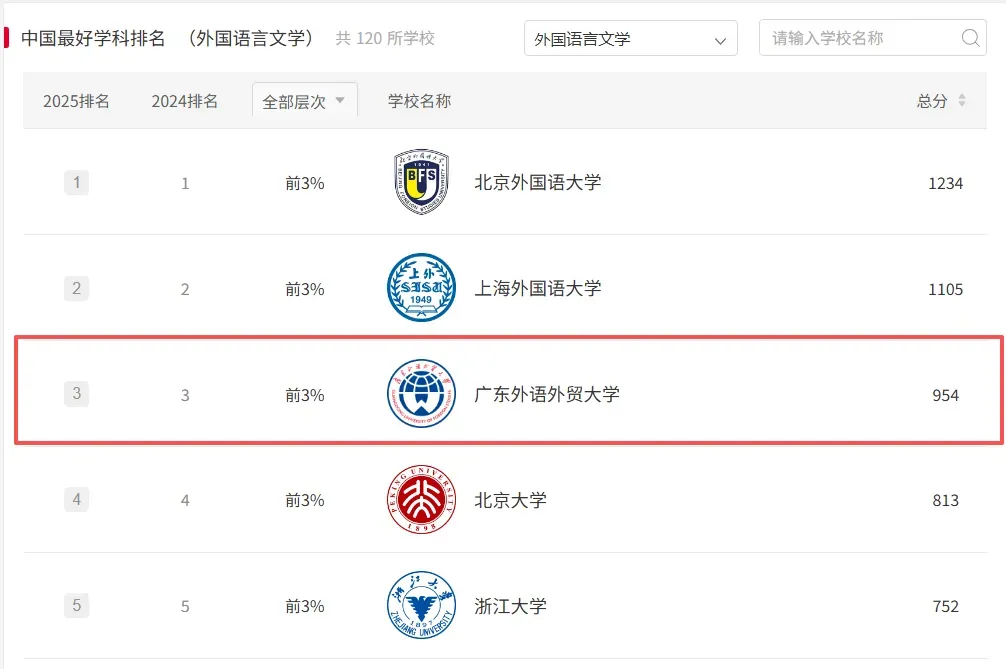This screenshot has height=669, width=1006.
Task: Click the Shanghai International Studies University logo
Action: tap(421, 288)
